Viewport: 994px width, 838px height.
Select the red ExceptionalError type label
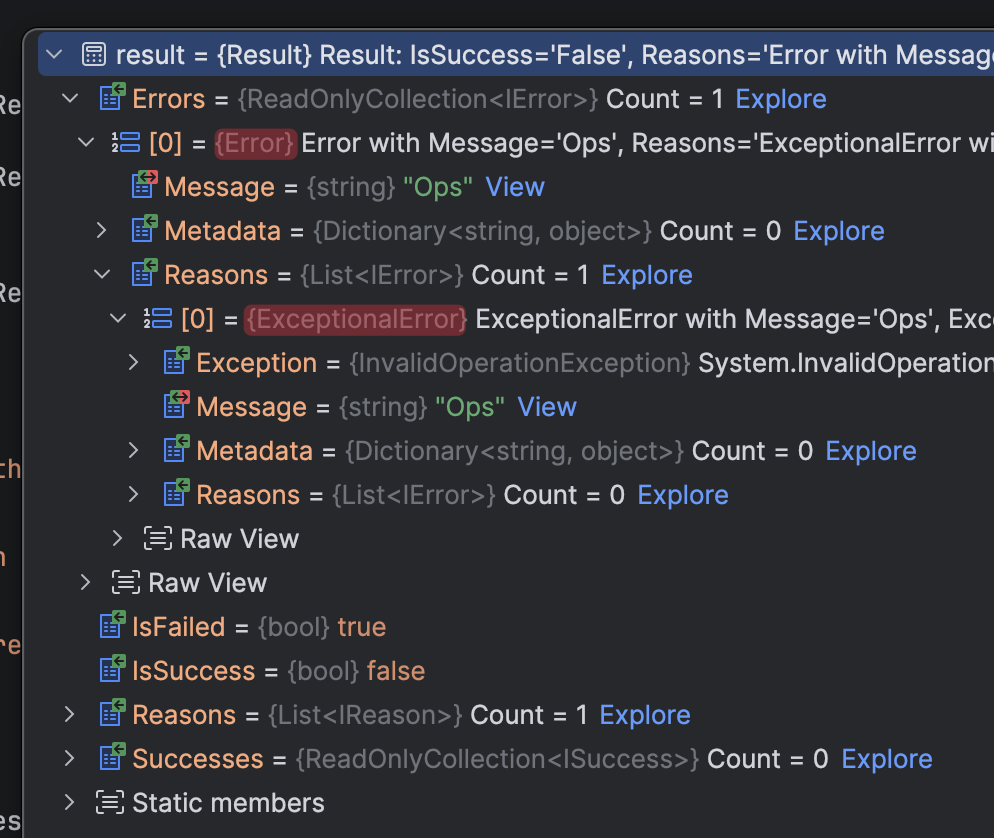point(356,319)
